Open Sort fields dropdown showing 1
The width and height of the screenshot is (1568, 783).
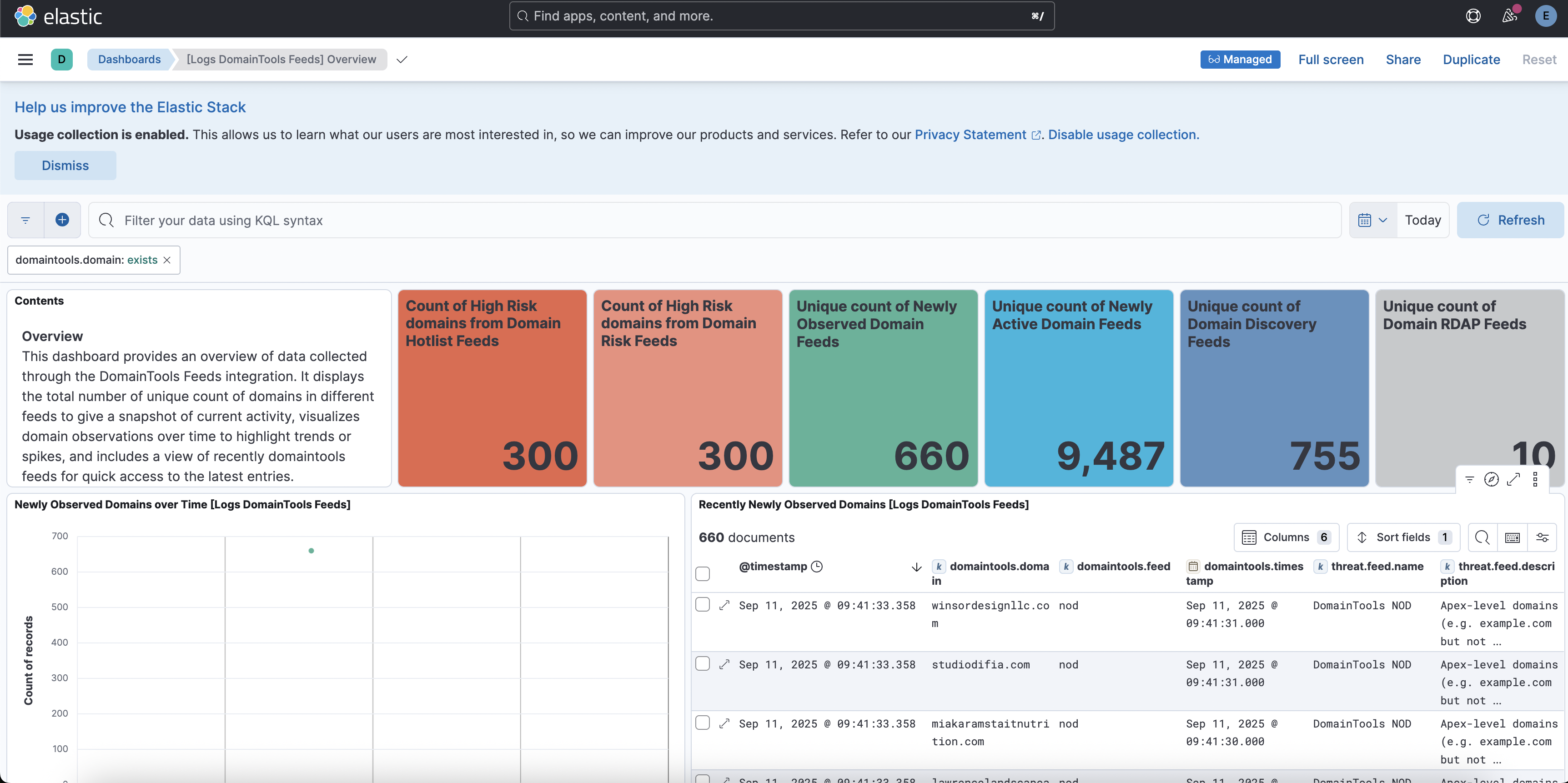coord(1403,537)
